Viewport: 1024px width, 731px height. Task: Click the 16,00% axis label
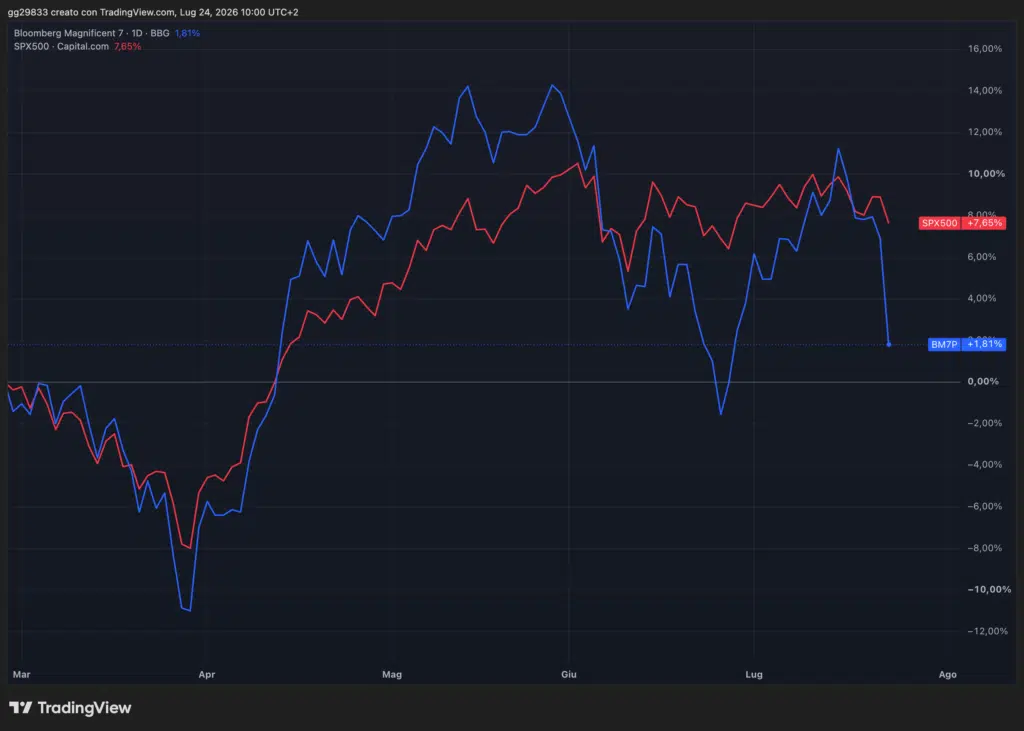pos(985,49)
